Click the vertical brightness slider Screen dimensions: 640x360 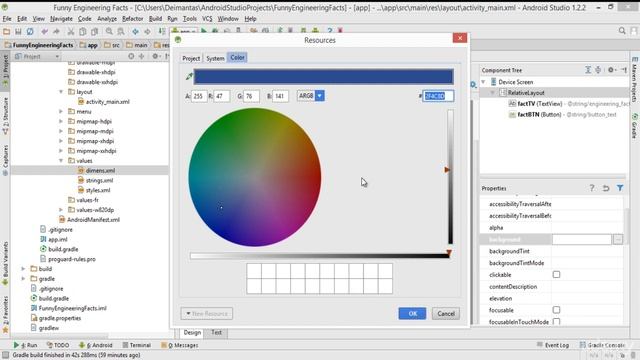click(x=450, y=177)
